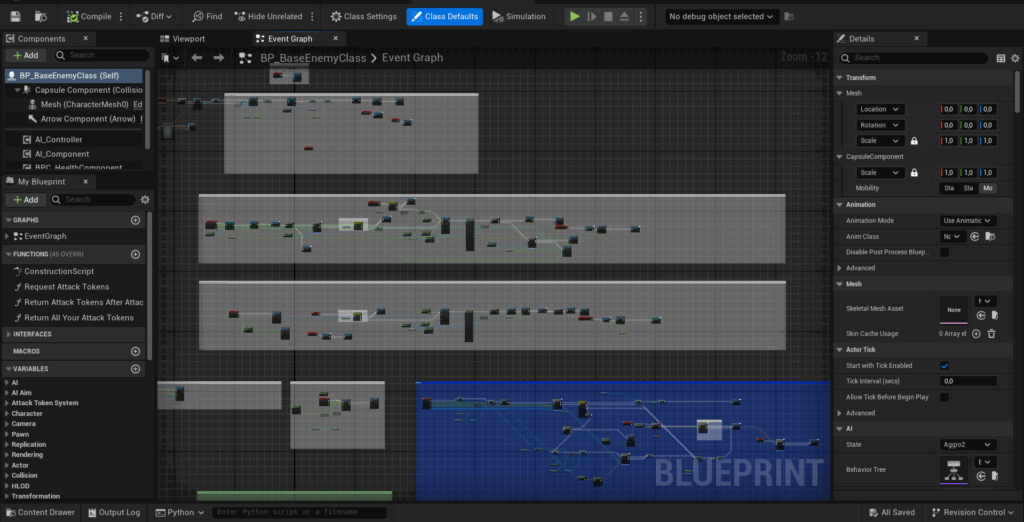Switch to the Viewport tab
This screenshot has height=522, width=1024.
188,39
